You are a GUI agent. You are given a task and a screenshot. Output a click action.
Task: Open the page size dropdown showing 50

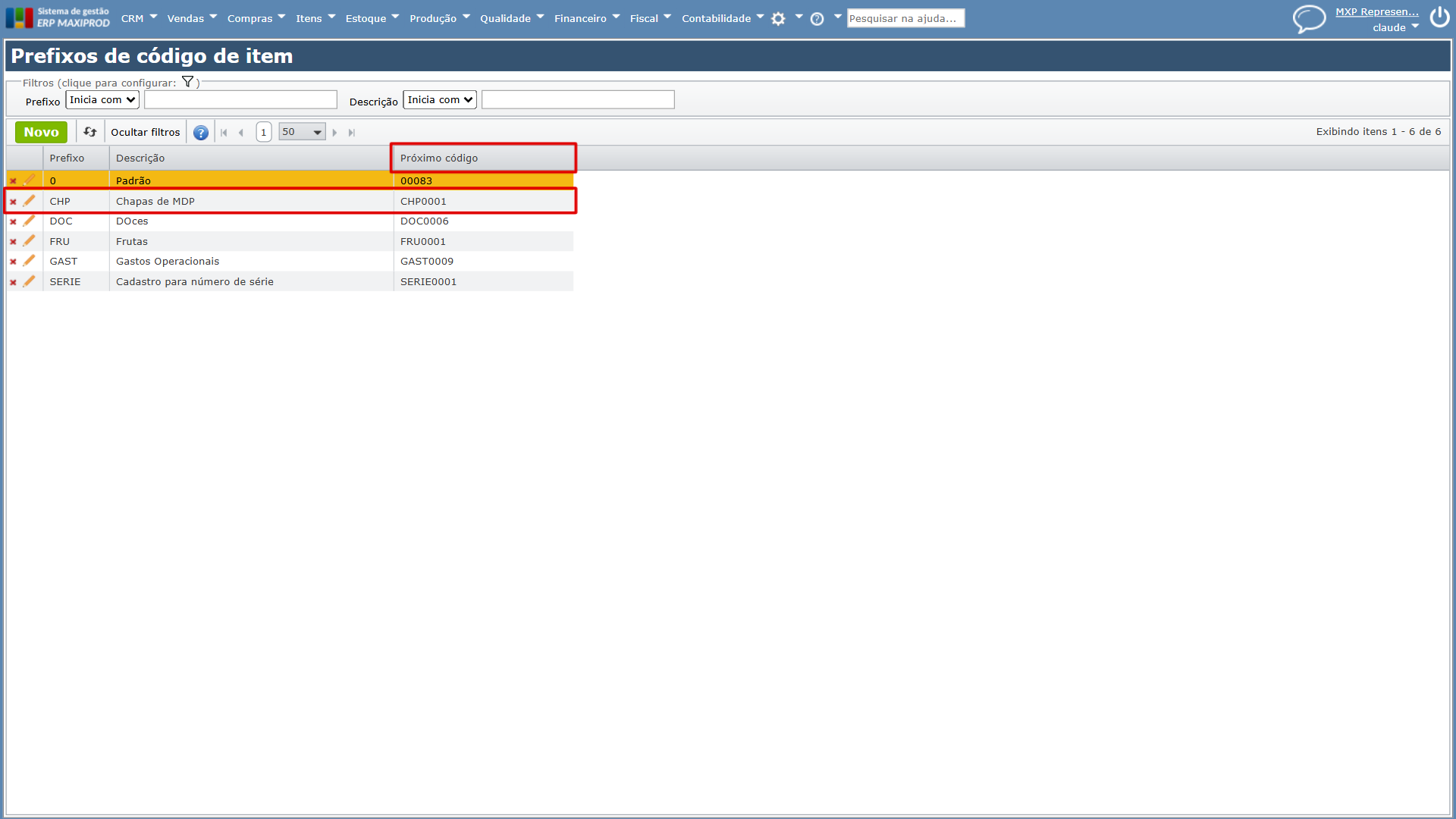pos(302,132)
